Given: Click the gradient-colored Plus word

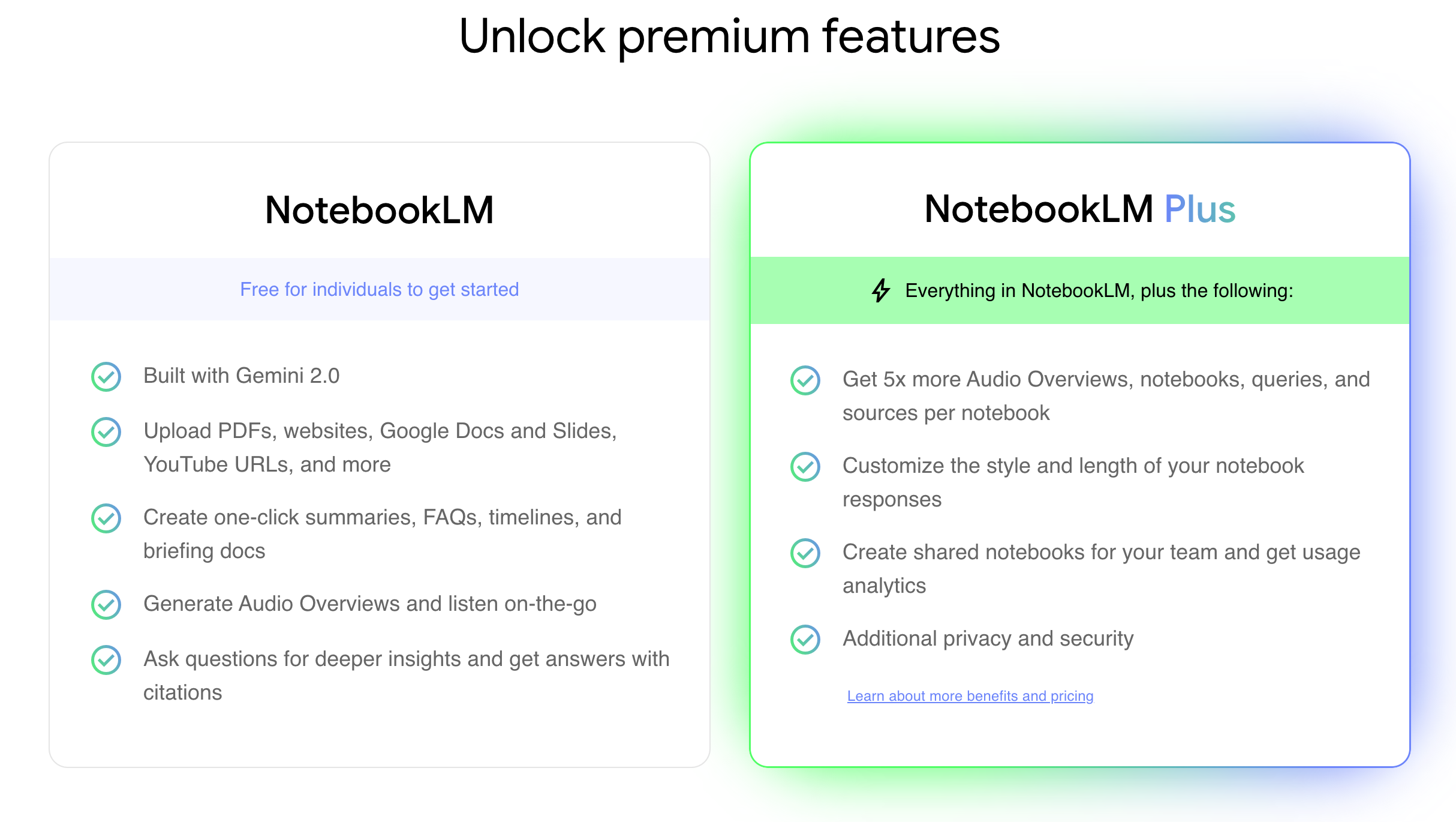Looking at the screenshot, I should click(x=1200, y=209).
